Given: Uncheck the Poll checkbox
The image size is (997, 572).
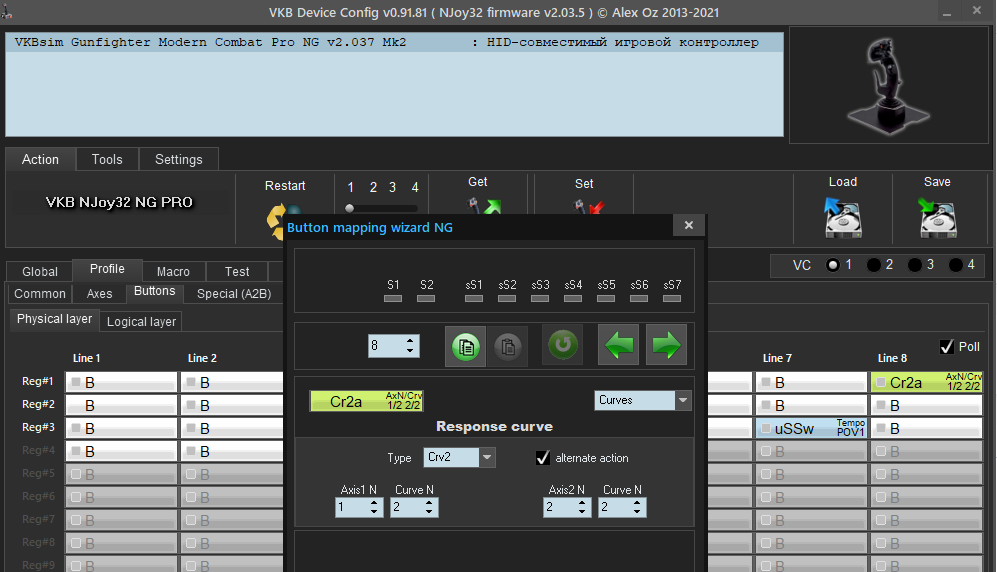Looking at the screenshot, I should click(x=947, y=346).
